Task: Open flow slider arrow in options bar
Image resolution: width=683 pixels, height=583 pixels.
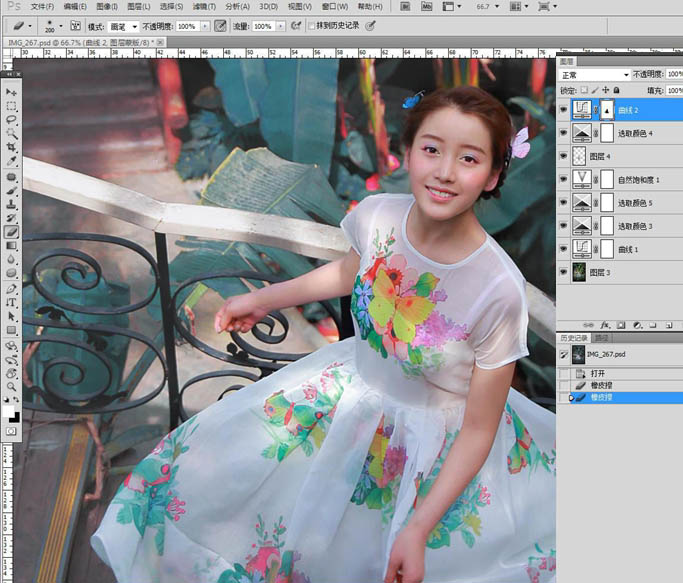Action: tap(281, 27)
